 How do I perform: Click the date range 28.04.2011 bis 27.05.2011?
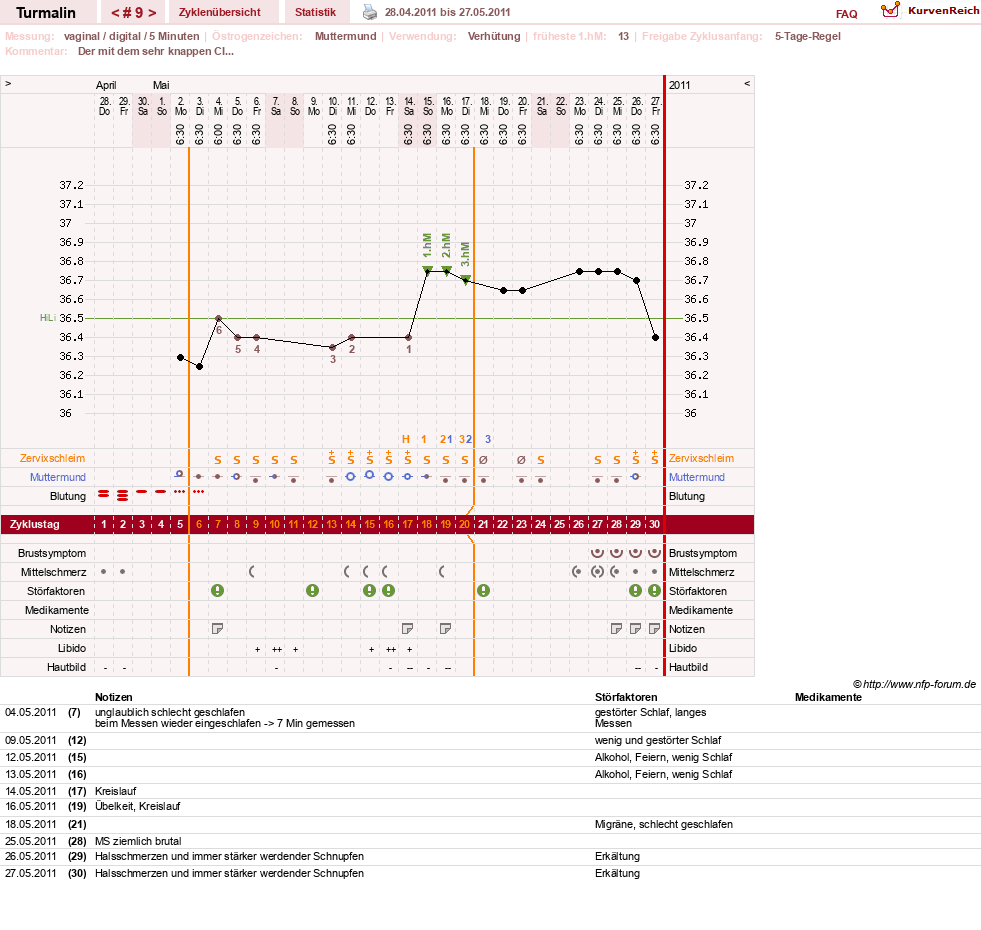point(447,12)
